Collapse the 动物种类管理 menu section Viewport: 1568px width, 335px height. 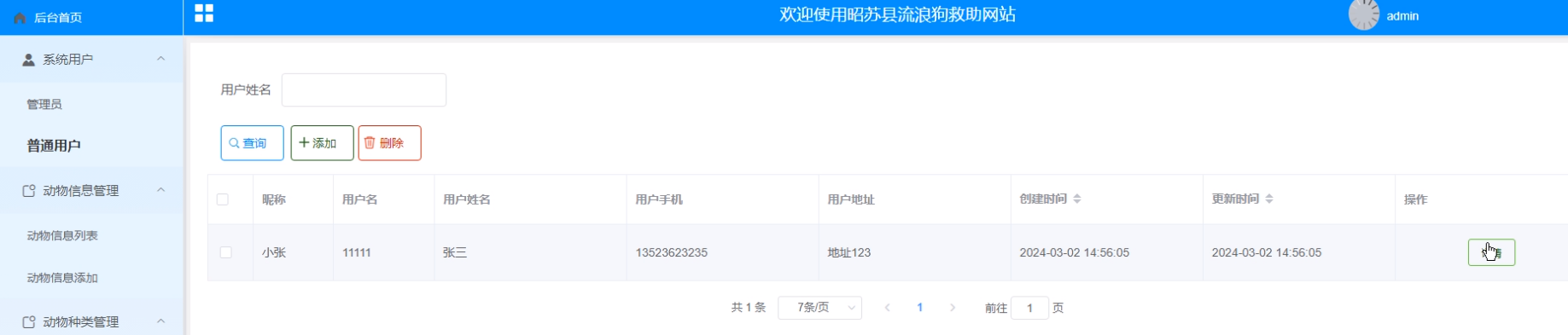click(160, 321)
